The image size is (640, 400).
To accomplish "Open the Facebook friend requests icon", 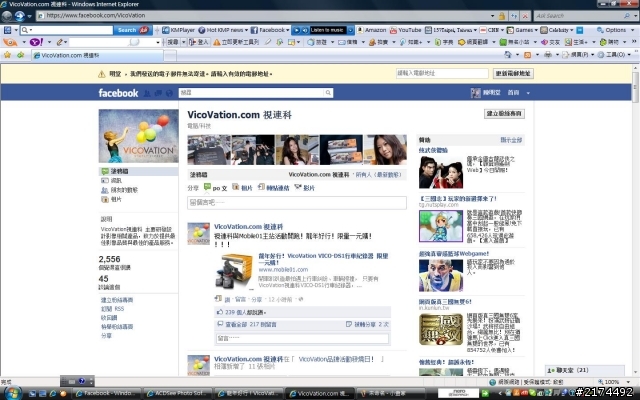I will click(147, 93).
